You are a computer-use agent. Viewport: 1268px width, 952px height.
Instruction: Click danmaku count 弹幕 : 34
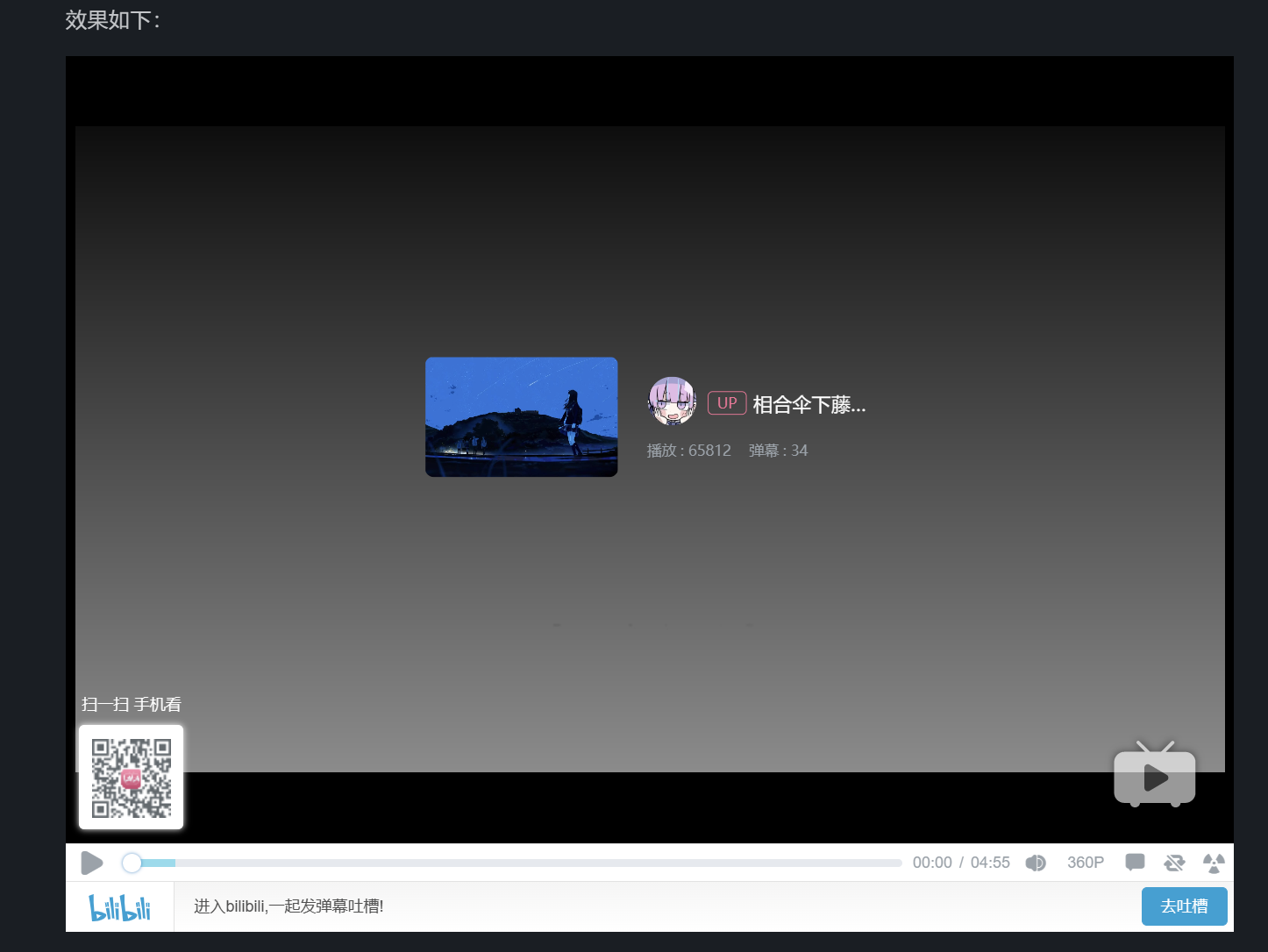pyautogui.click(x=779, y=451)
